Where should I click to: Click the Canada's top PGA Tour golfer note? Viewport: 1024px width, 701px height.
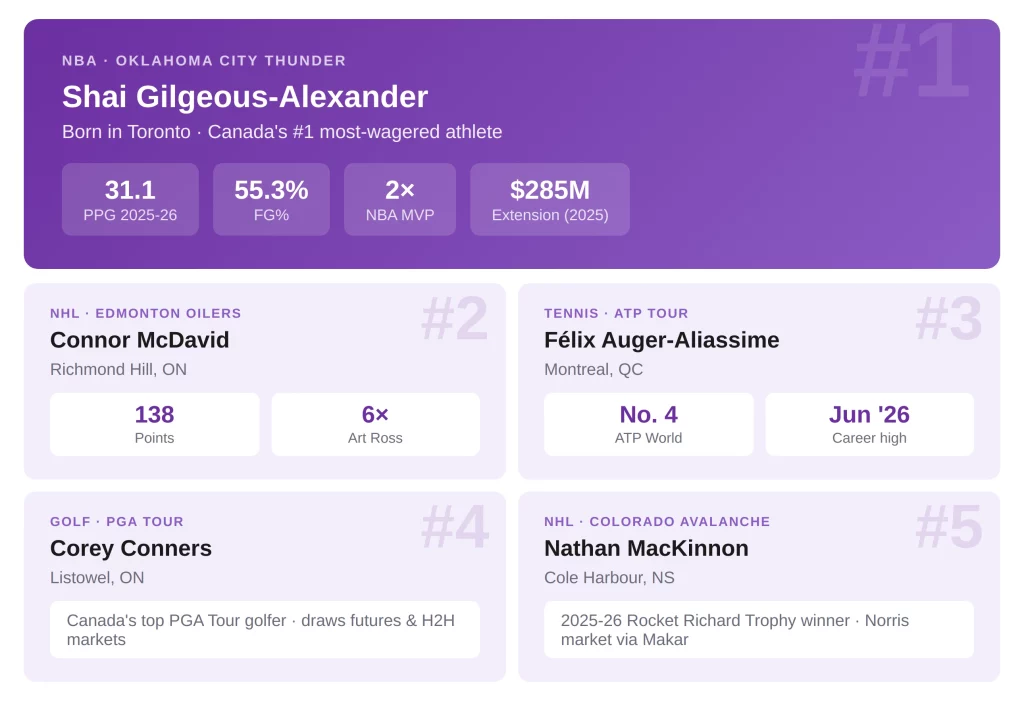(265, 630)
